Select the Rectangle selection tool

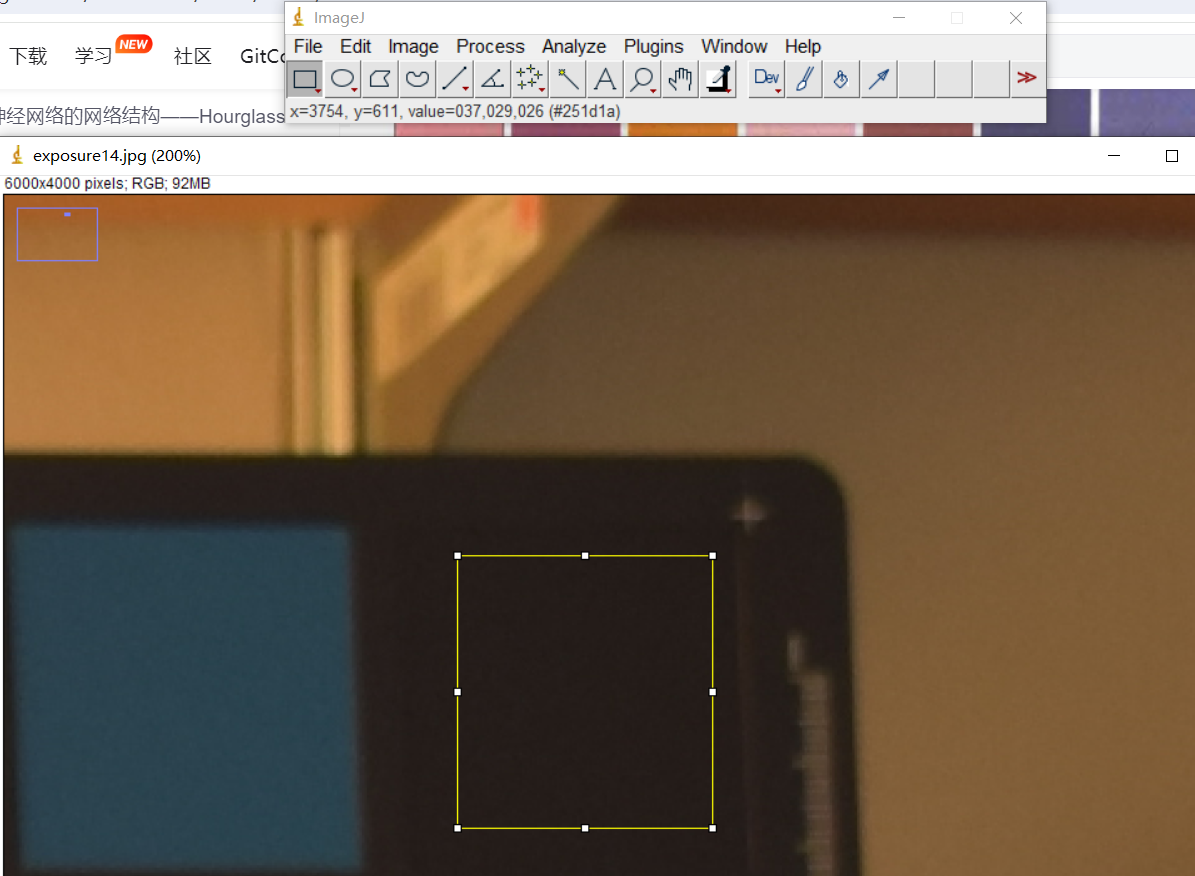click(305, 79)
